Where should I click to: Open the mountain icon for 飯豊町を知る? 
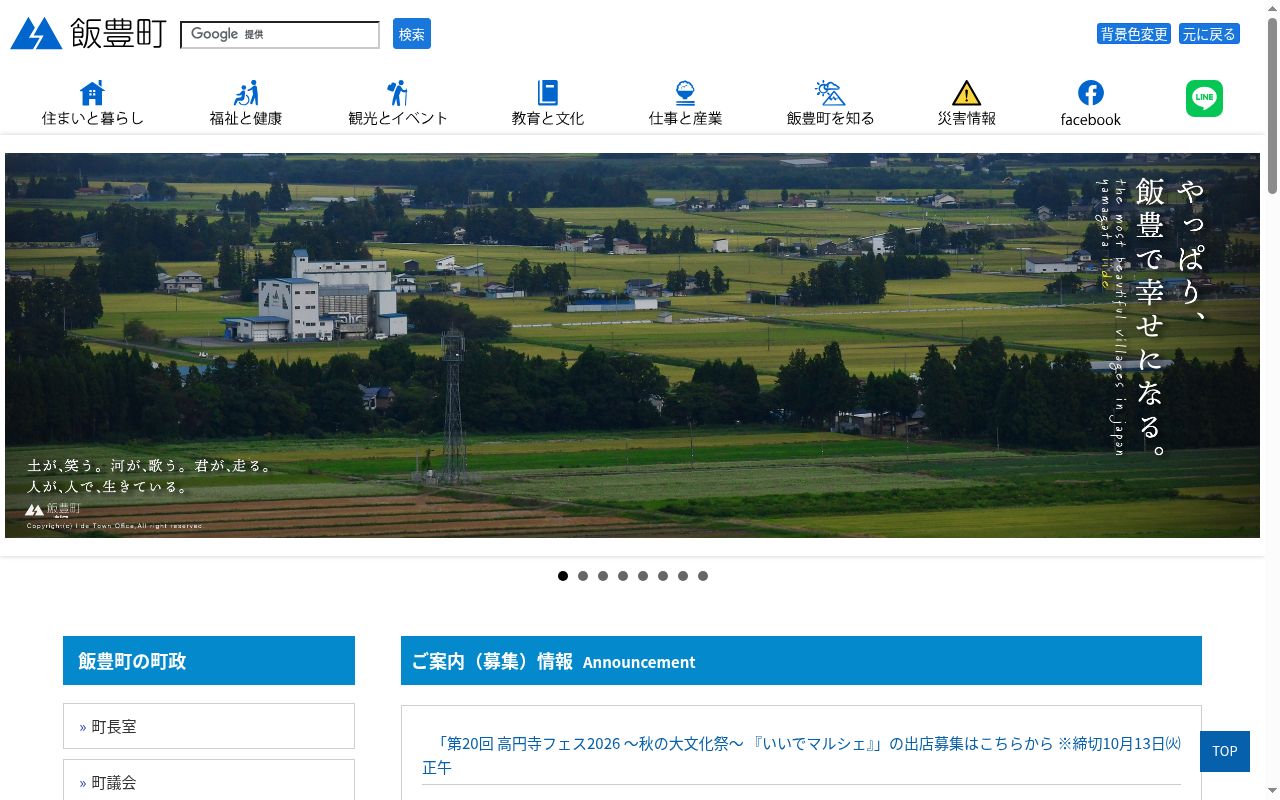(x=830, y=93)
